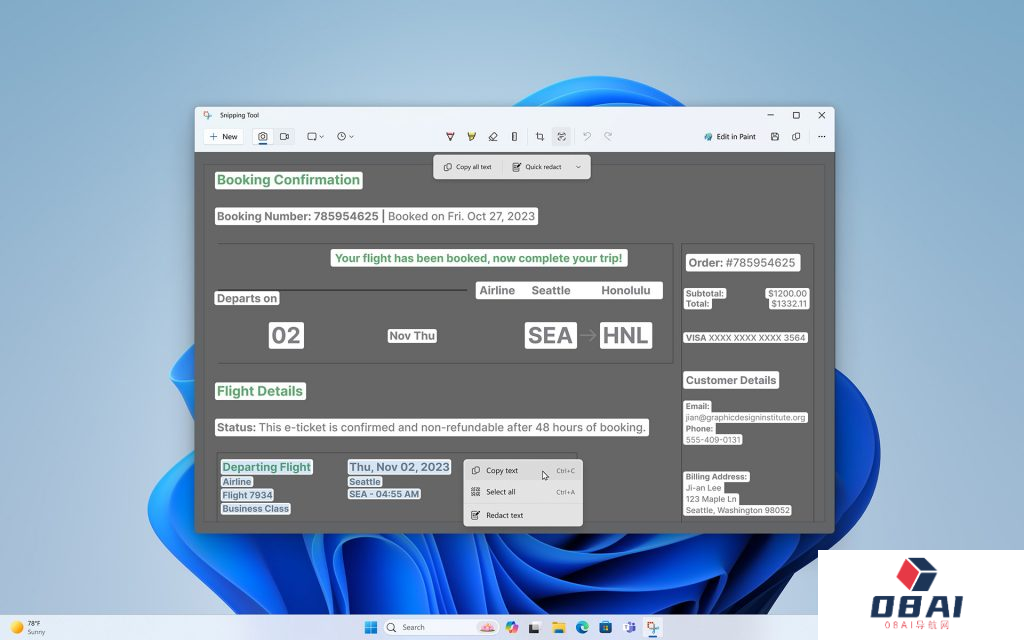Open the delay timer dropdown
Image resolution: width=1024 pixels, height=640 pixels.
[x=345, y=136]
